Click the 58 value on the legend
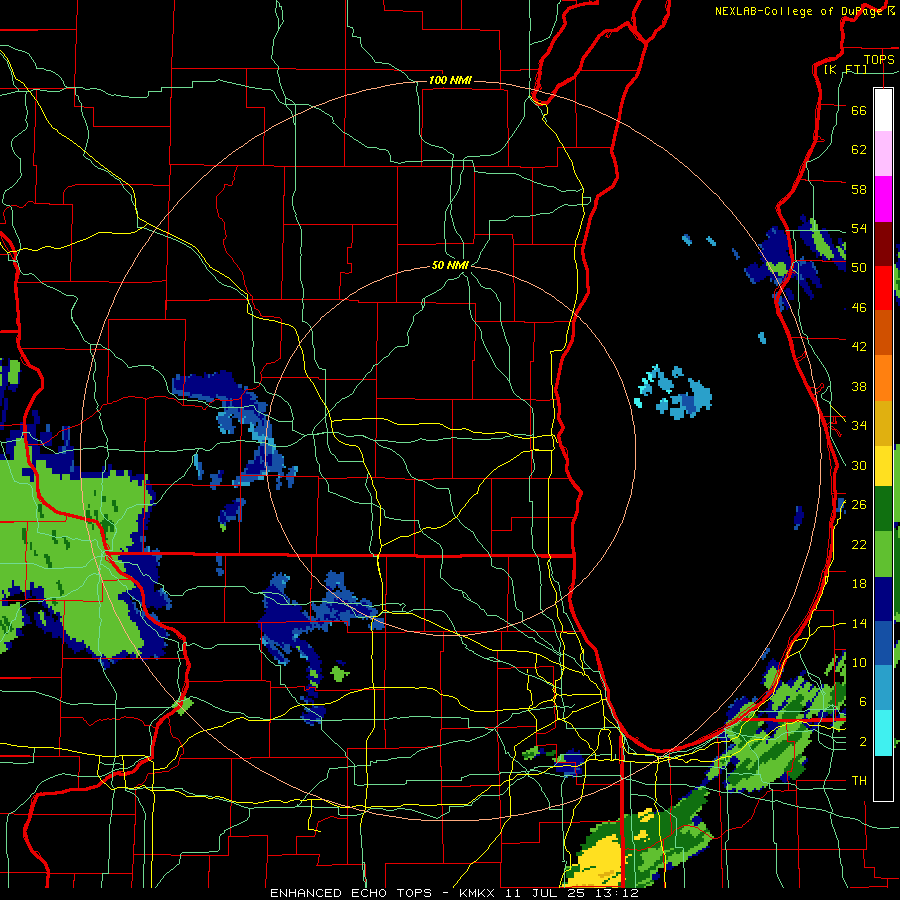Viewport: 900px width, 900px height. coord(859,189)
